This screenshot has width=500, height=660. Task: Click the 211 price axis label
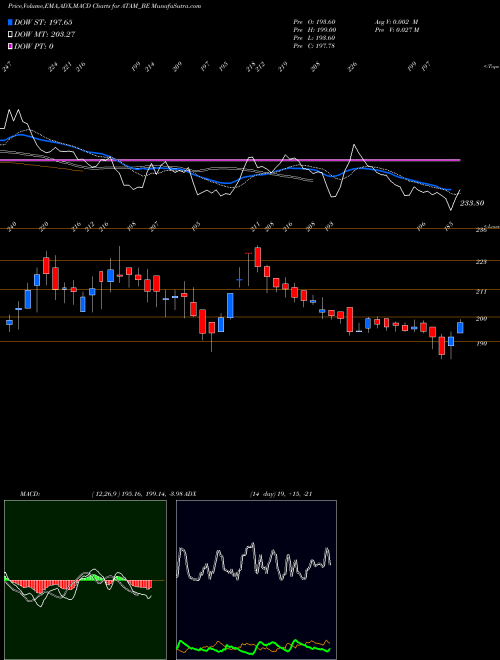pyautogui.click(x=481, y=291)
